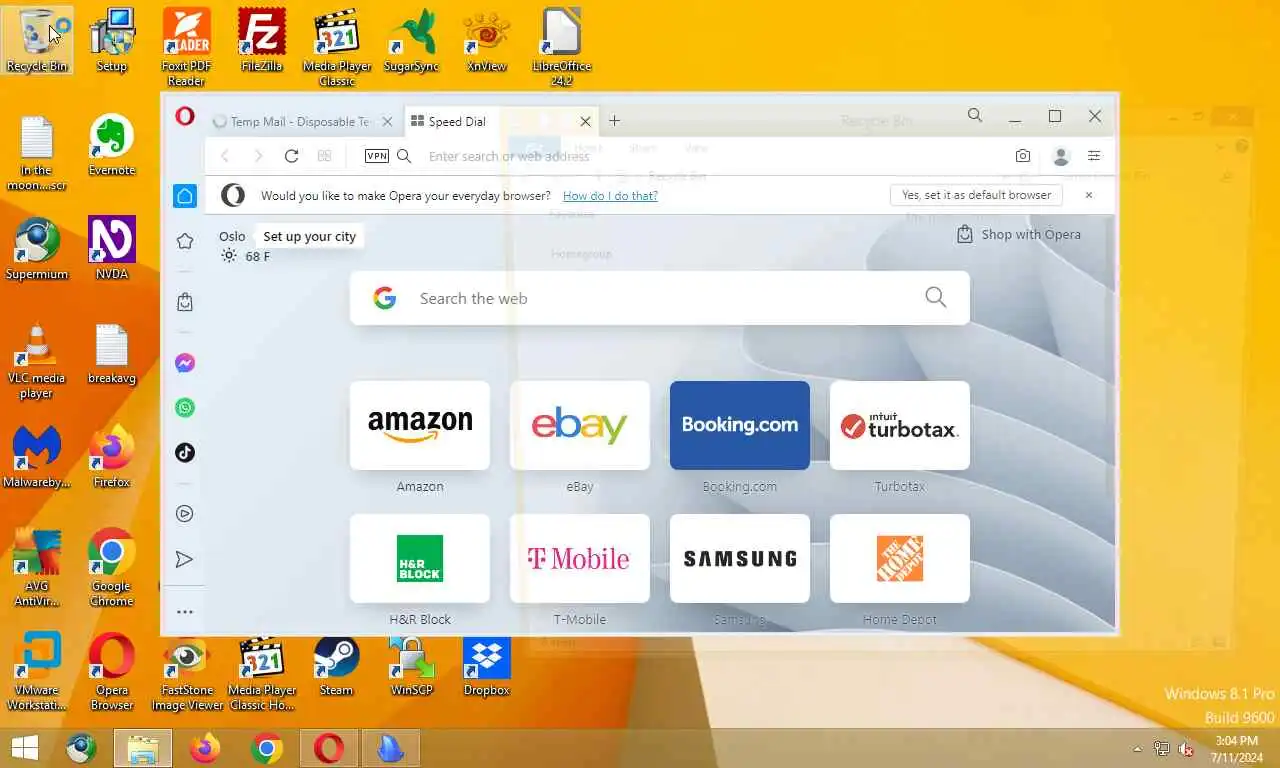Open the Start Page tiles grid icon

point(324,156)
